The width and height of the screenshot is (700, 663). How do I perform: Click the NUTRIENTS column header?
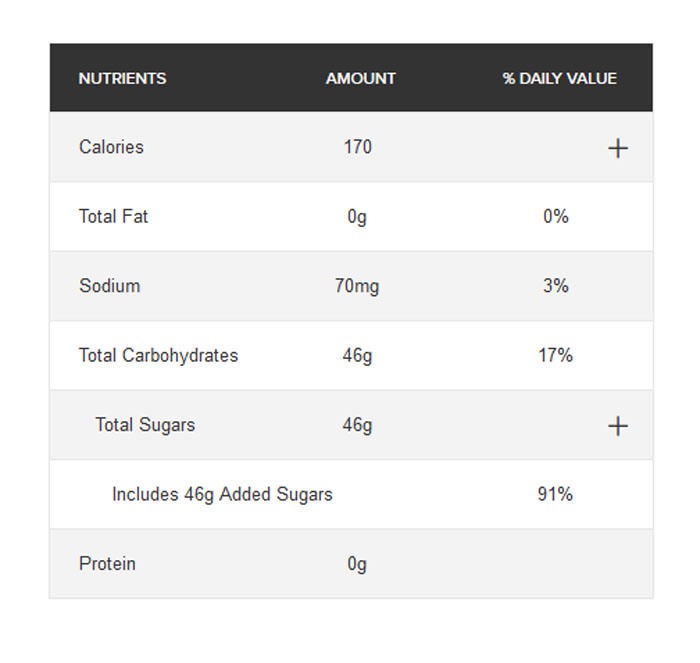122,78
